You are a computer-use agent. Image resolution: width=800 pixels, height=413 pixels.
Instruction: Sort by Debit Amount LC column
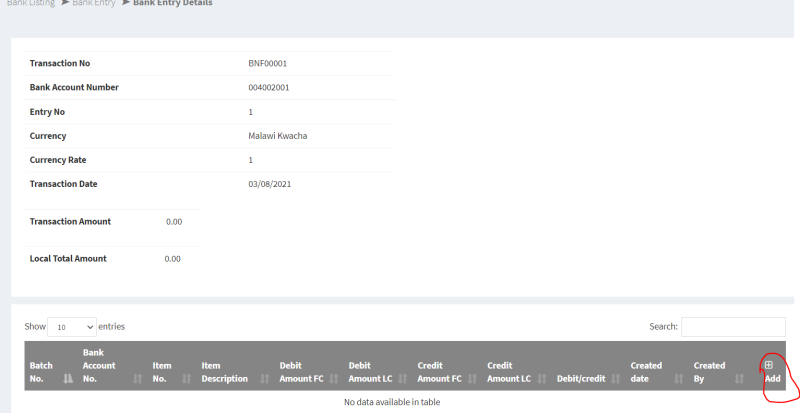(x=370, y=372)
